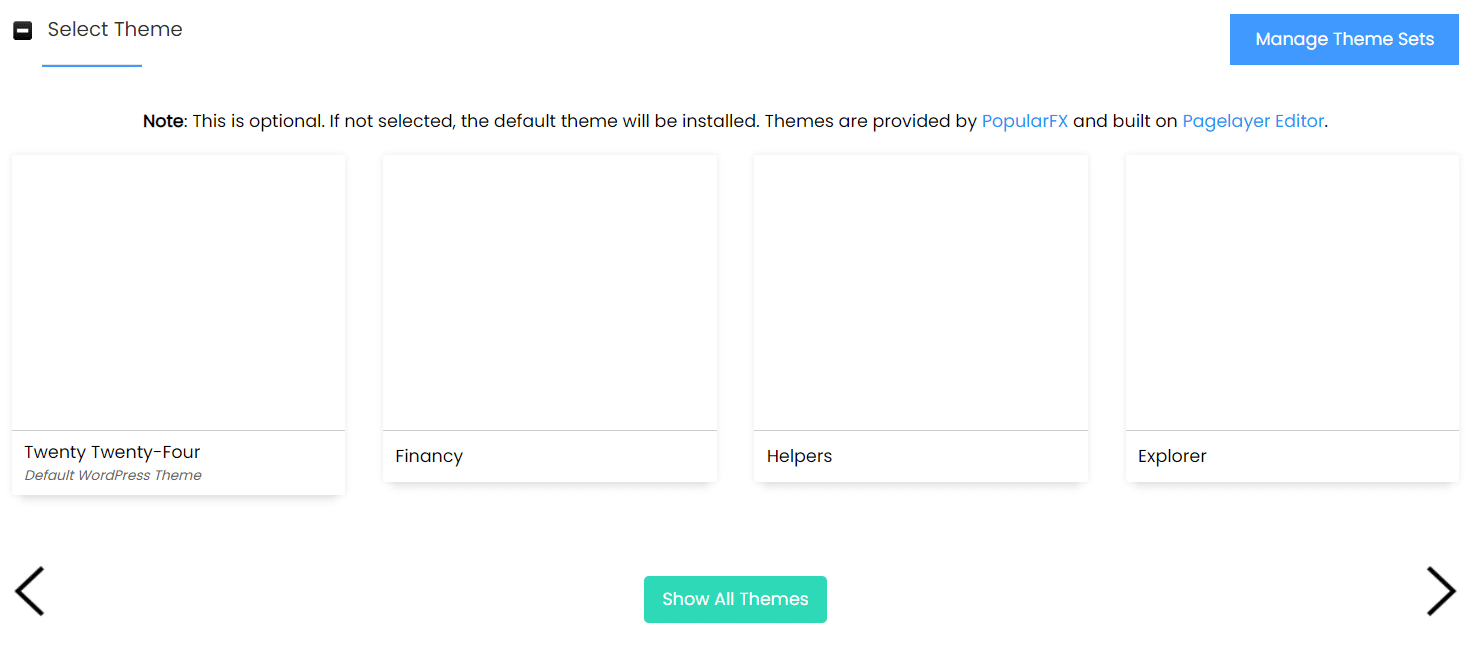Screen dimensions: 1474x666
Task: Select the Select Theme header
Action: [115, 29]
